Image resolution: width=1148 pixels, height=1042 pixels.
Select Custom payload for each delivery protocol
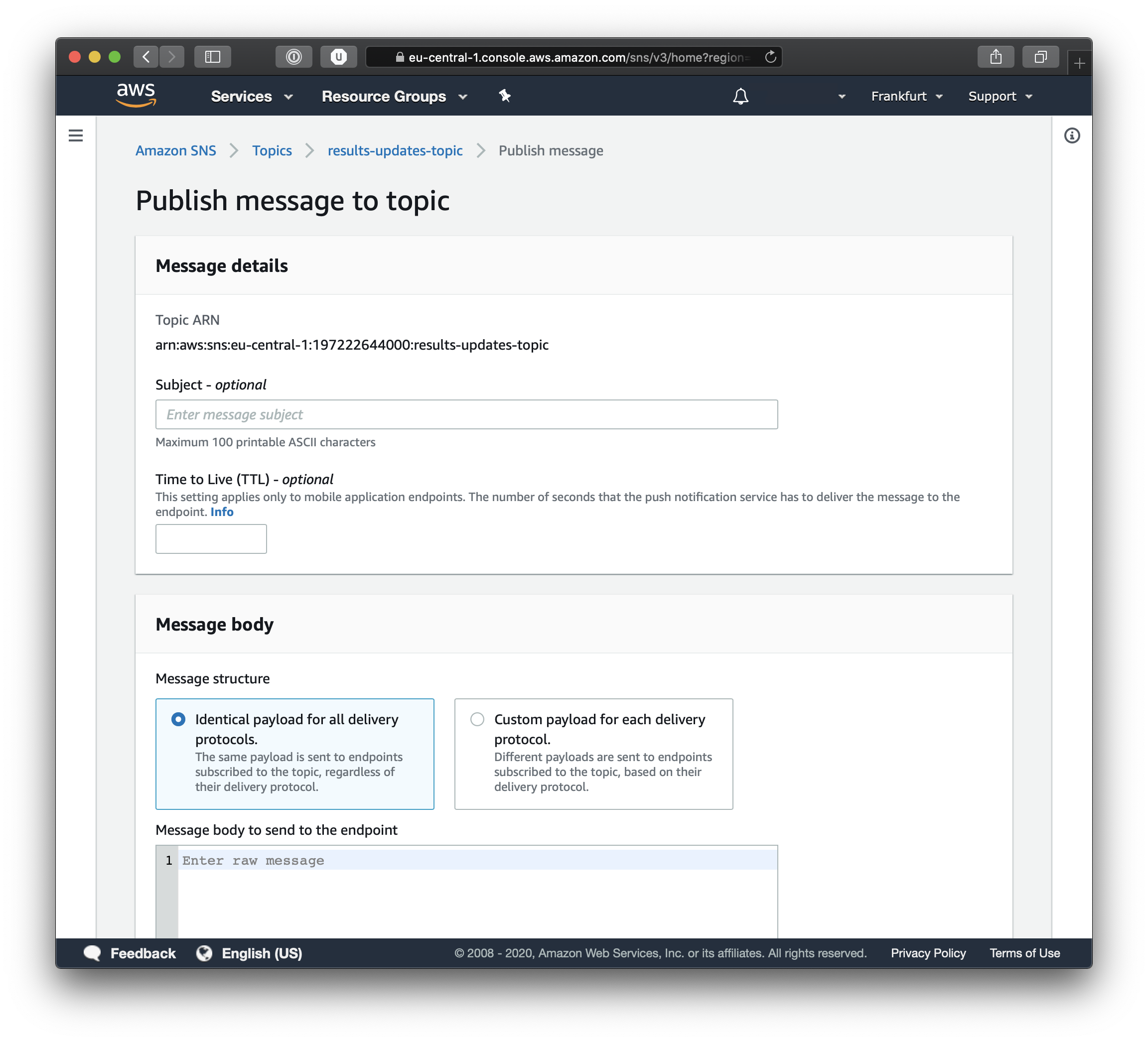(x=477, y=719)
